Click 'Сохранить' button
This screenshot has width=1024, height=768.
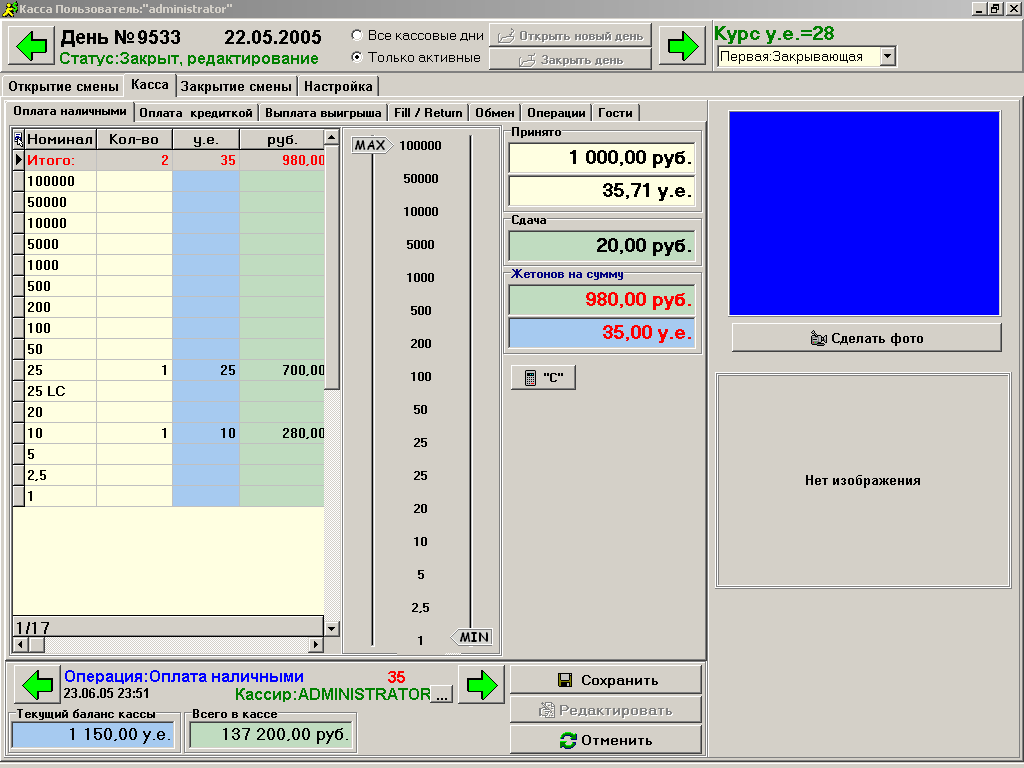point(605,680)
